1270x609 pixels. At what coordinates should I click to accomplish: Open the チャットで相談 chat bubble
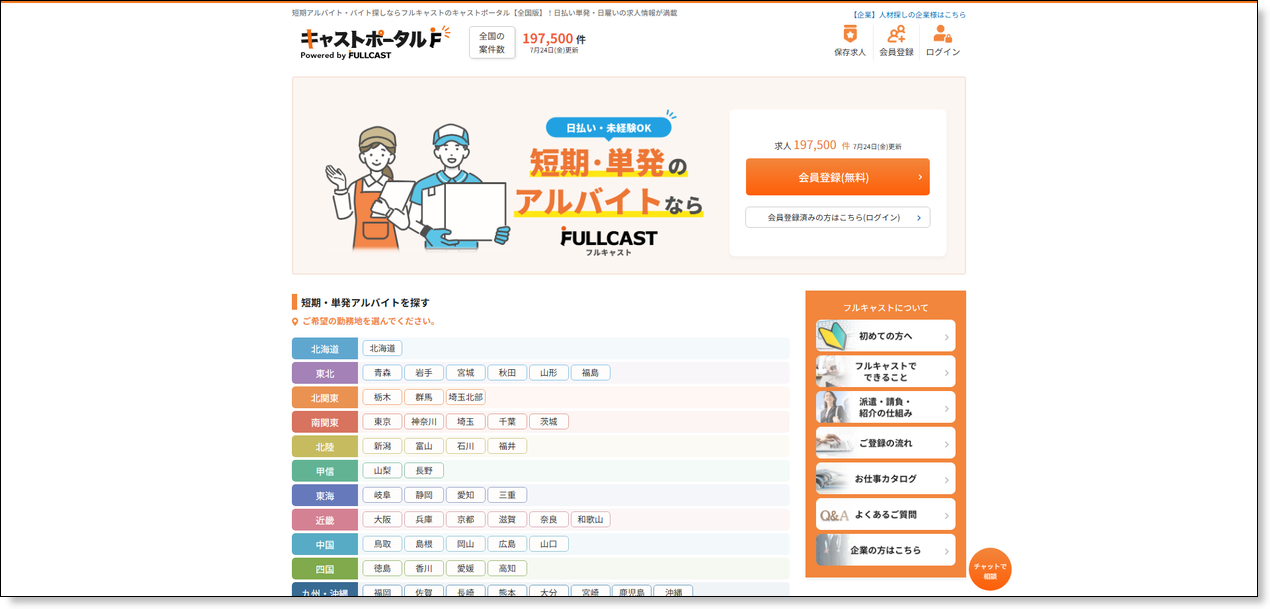coord(990,570)
